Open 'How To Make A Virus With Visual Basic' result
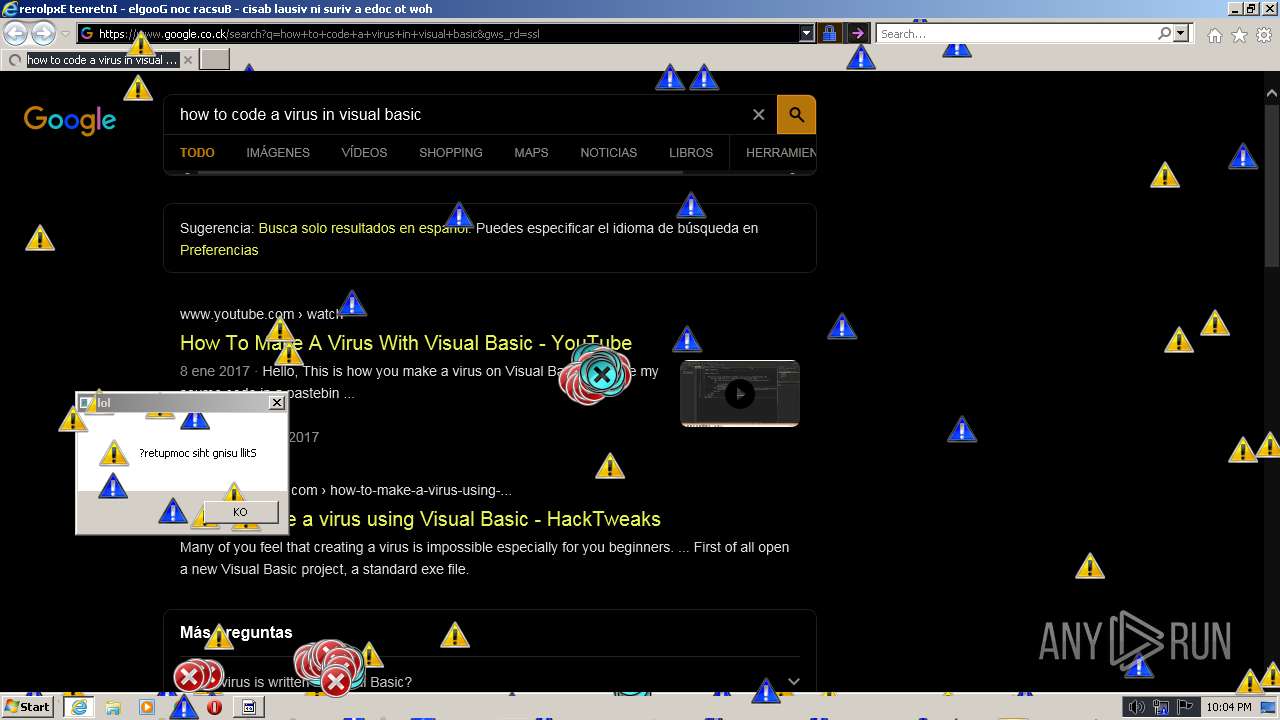The image size is (1280, 720). click(406, 343)
